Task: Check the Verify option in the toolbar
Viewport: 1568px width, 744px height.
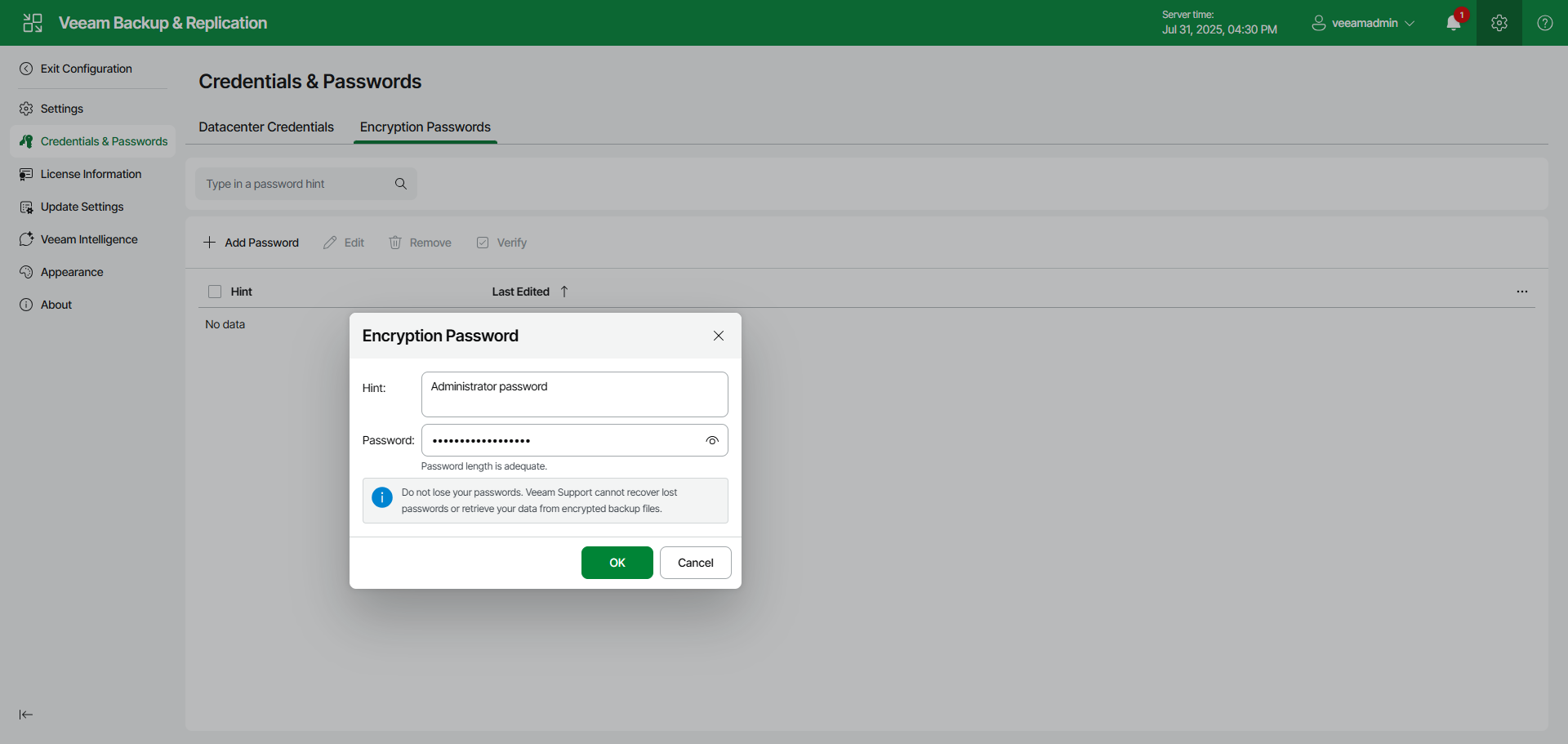Action: click(501, 243)
